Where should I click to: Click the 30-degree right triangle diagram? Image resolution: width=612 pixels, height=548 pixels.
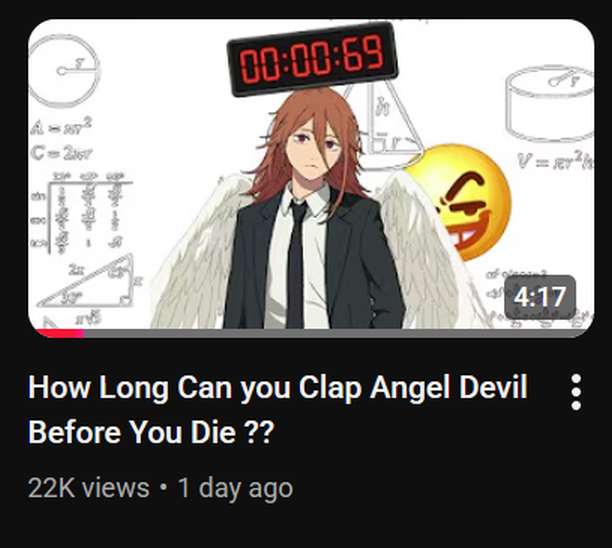tap(88, 282)
